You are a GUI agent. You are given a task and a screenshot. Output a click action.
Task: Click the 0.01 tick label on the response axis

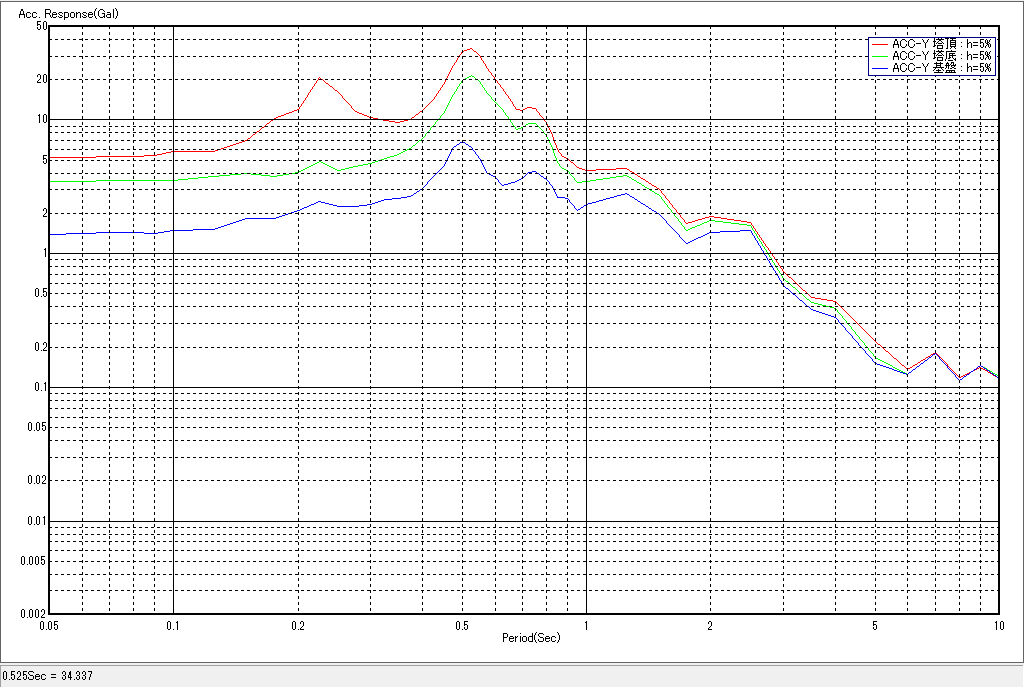point(35,521)
